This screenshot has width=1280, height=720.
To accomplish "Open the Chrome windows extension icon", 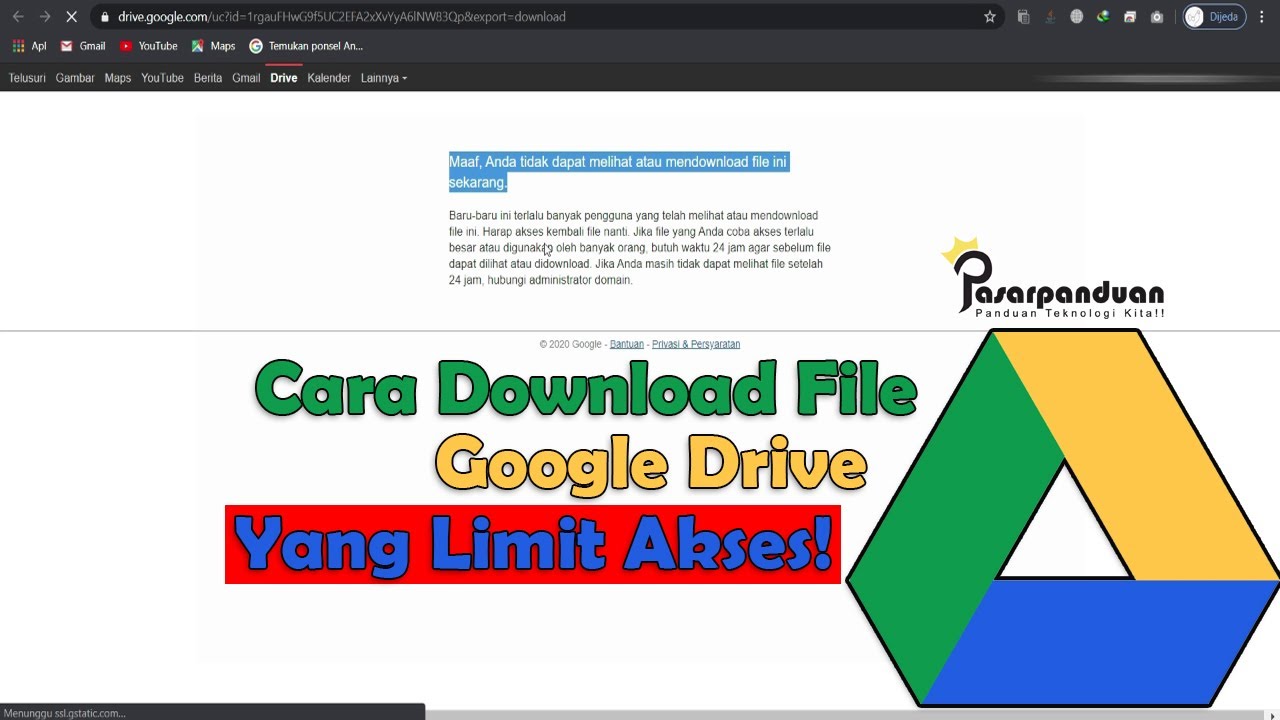I will point(1130,16).
